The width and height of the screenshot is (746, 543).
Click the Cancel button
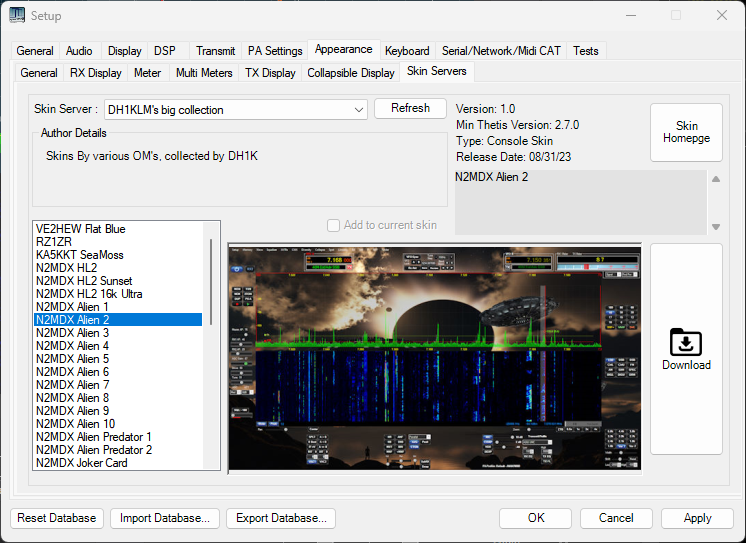point(616,518)
